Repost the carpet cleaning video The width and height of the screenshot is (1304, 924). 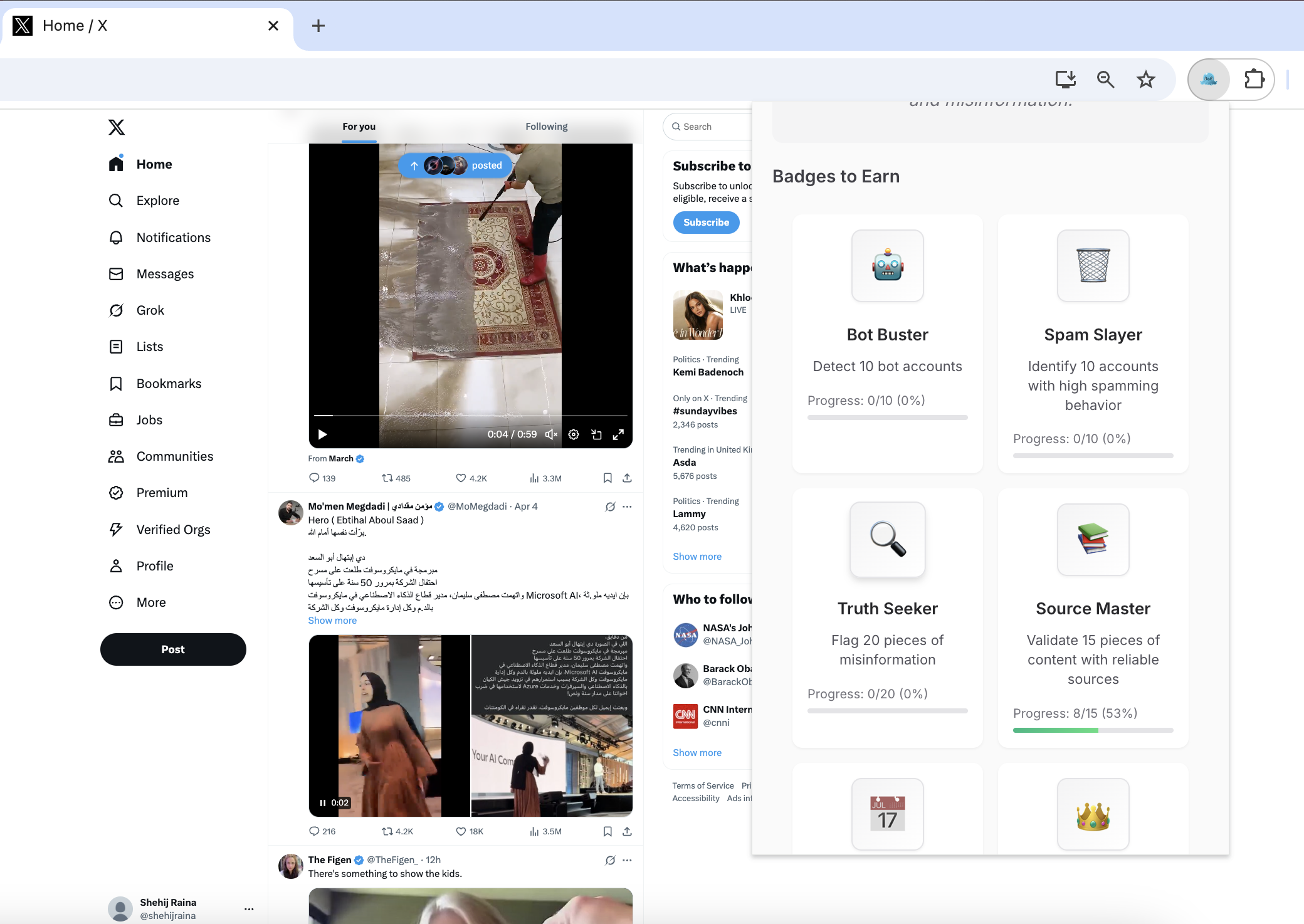pos(388,478)
